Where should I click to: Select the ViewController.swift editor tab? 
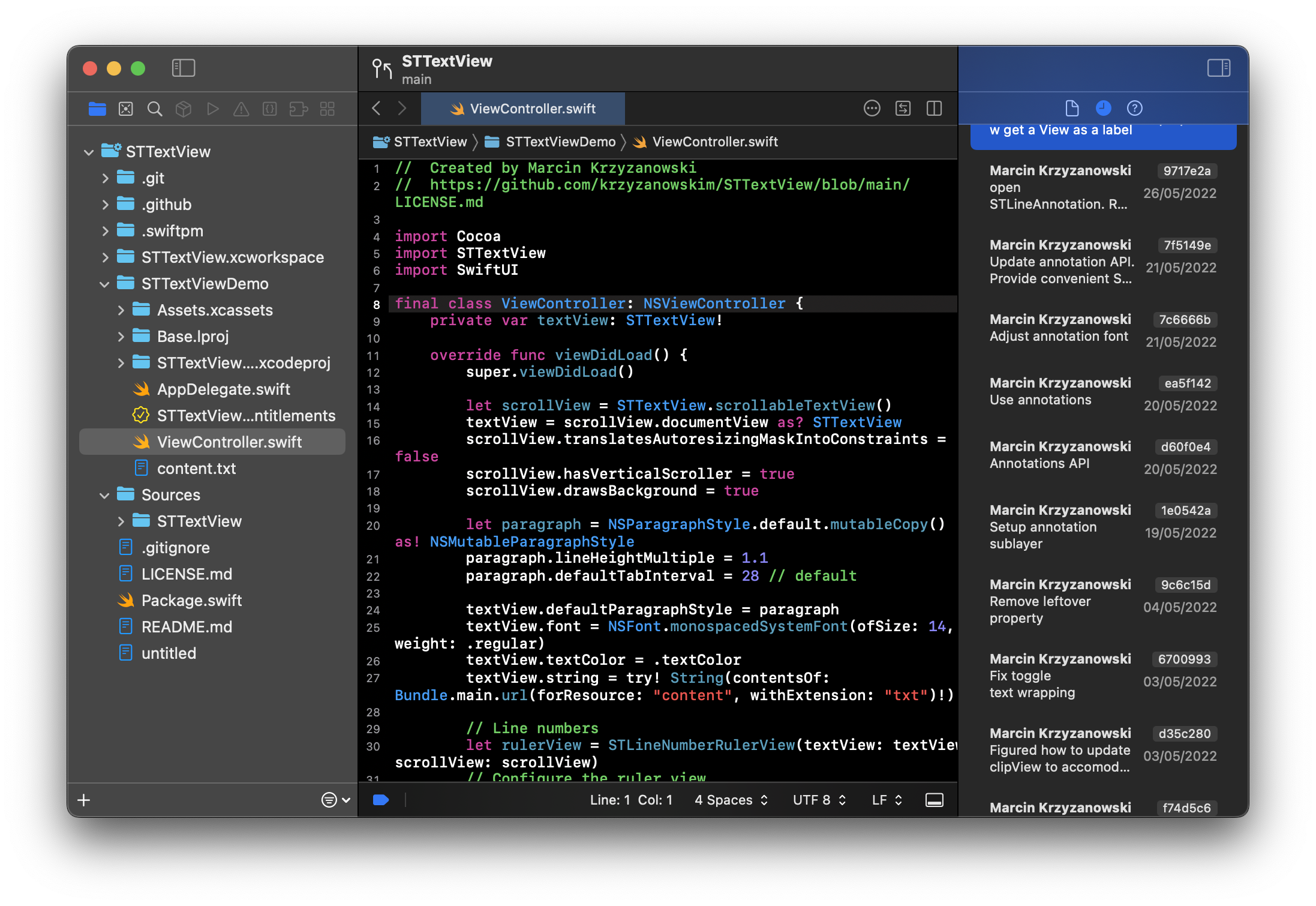523,109
